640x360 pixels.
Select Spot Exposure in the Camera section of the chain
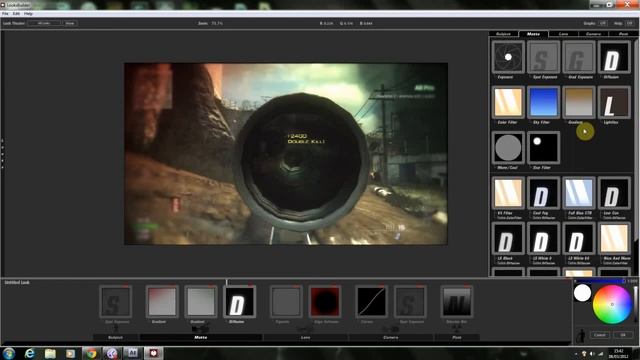410,302
